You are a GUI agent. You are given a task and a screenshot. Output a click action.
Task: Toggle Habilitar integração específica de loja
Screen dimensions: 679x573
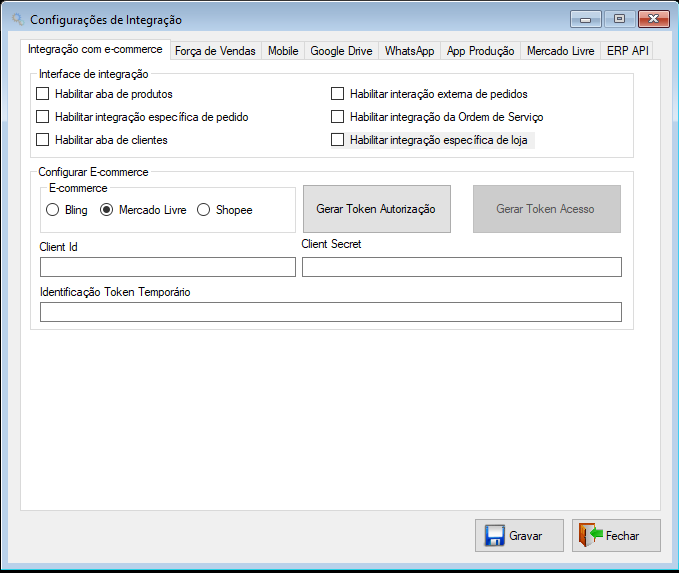tap(337, 139)
